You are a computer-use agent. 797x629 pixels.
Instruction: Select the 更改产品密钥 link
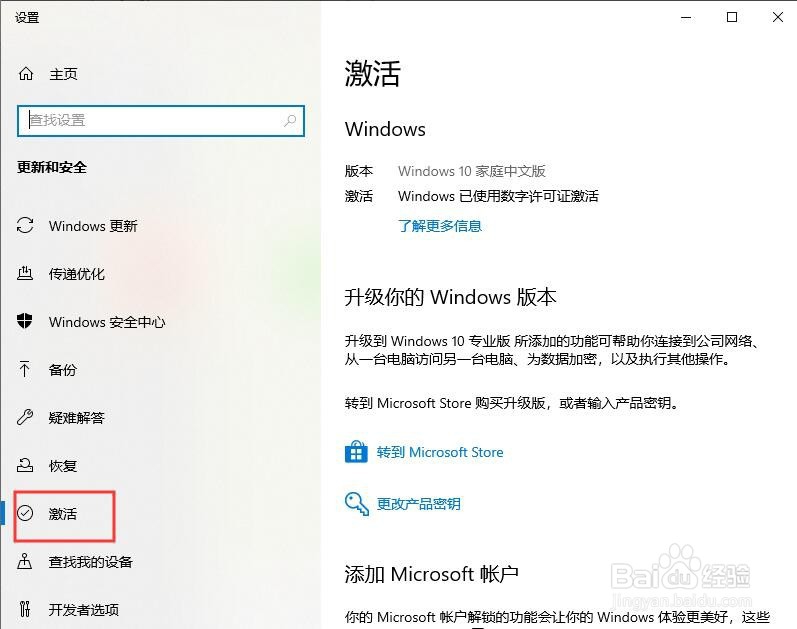coord(418,504)
